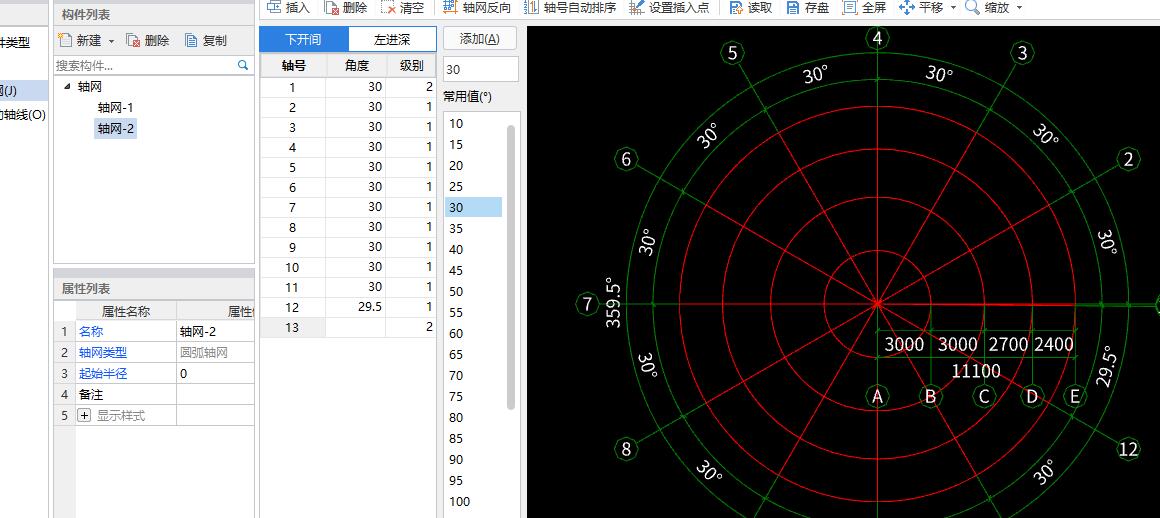Click the 起始半径 value 0
The height and width of the screenshot is (518, 1160).
coord(216,374)
